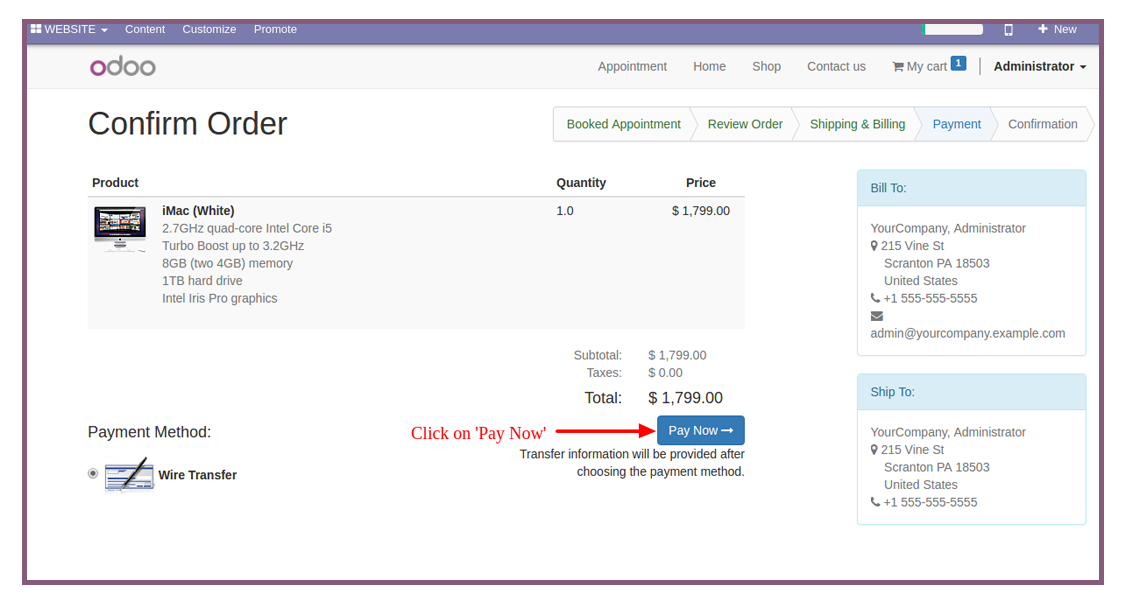Select the Review Order step
Viewport: 1126px width, 607px height.
coord(745,124)
